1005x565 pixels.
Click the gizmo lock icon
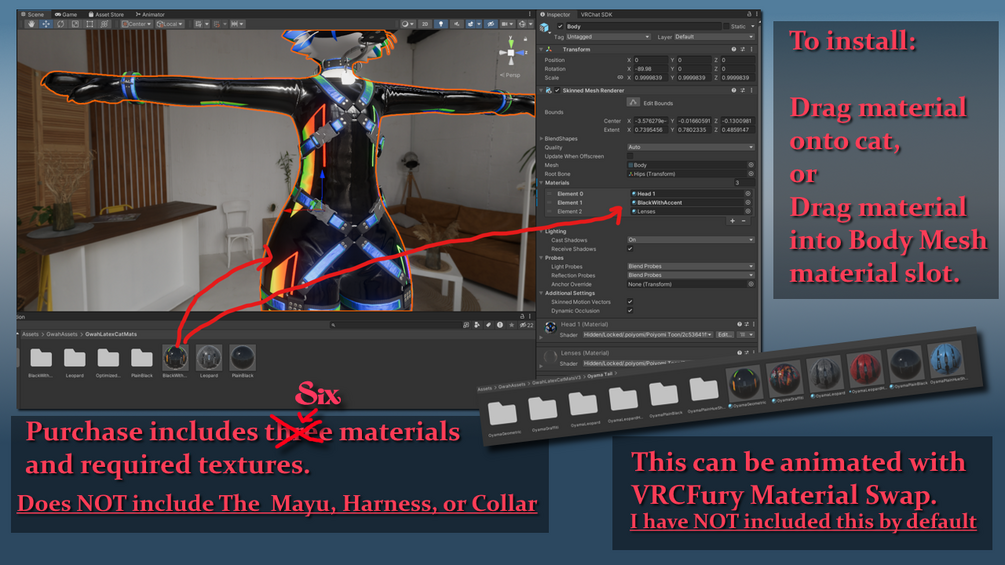[x=526, y=39]
